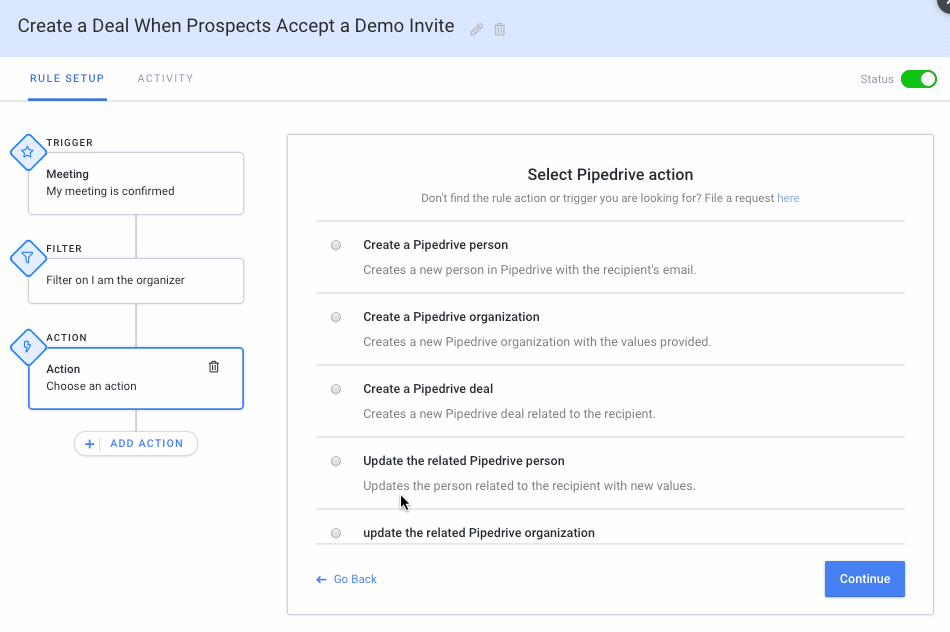Choose update the related Pipedrive organization option
The height and width of the screenshot is (632, 950).
point(336,533)
